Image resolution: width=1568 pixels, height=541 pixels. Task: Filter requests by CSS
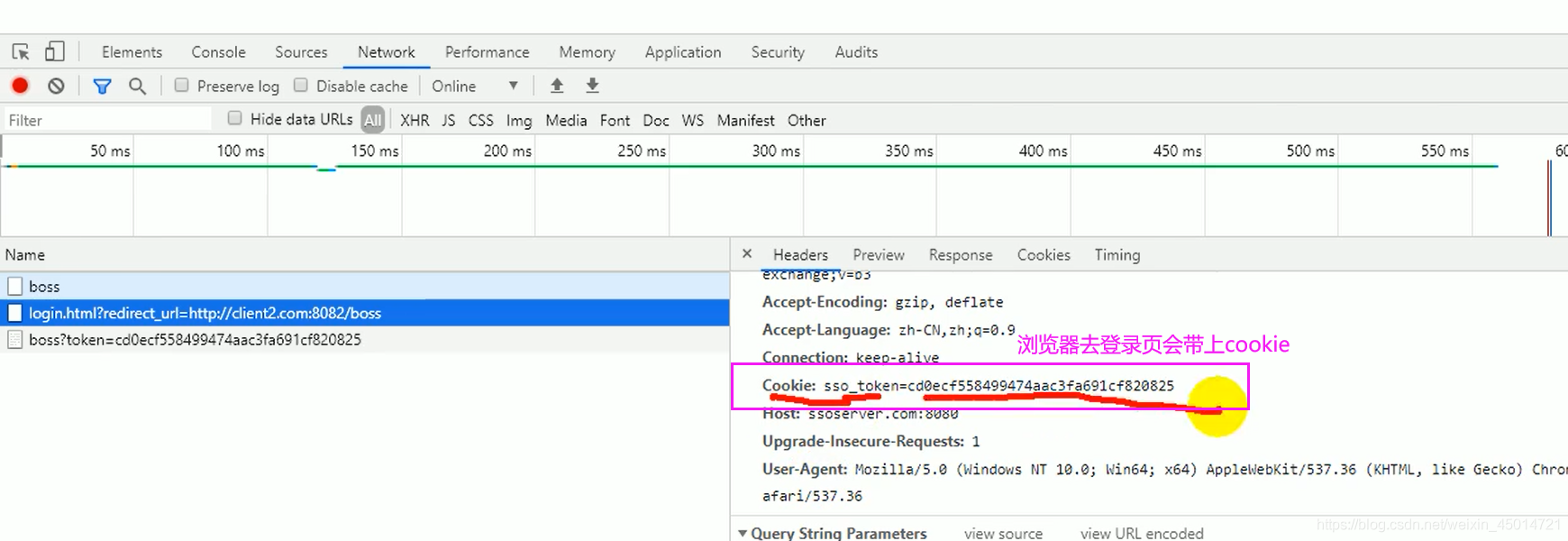(x=481, y=120)
